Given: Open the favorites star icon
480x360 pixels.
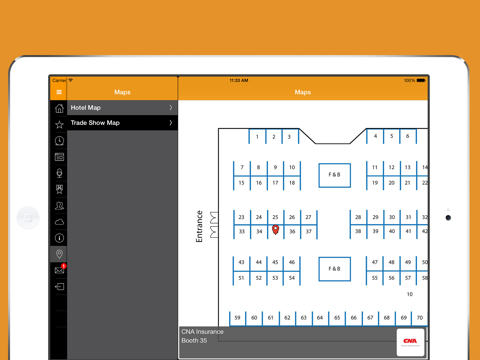Looking at the screenshot, I should click(59, 125).
